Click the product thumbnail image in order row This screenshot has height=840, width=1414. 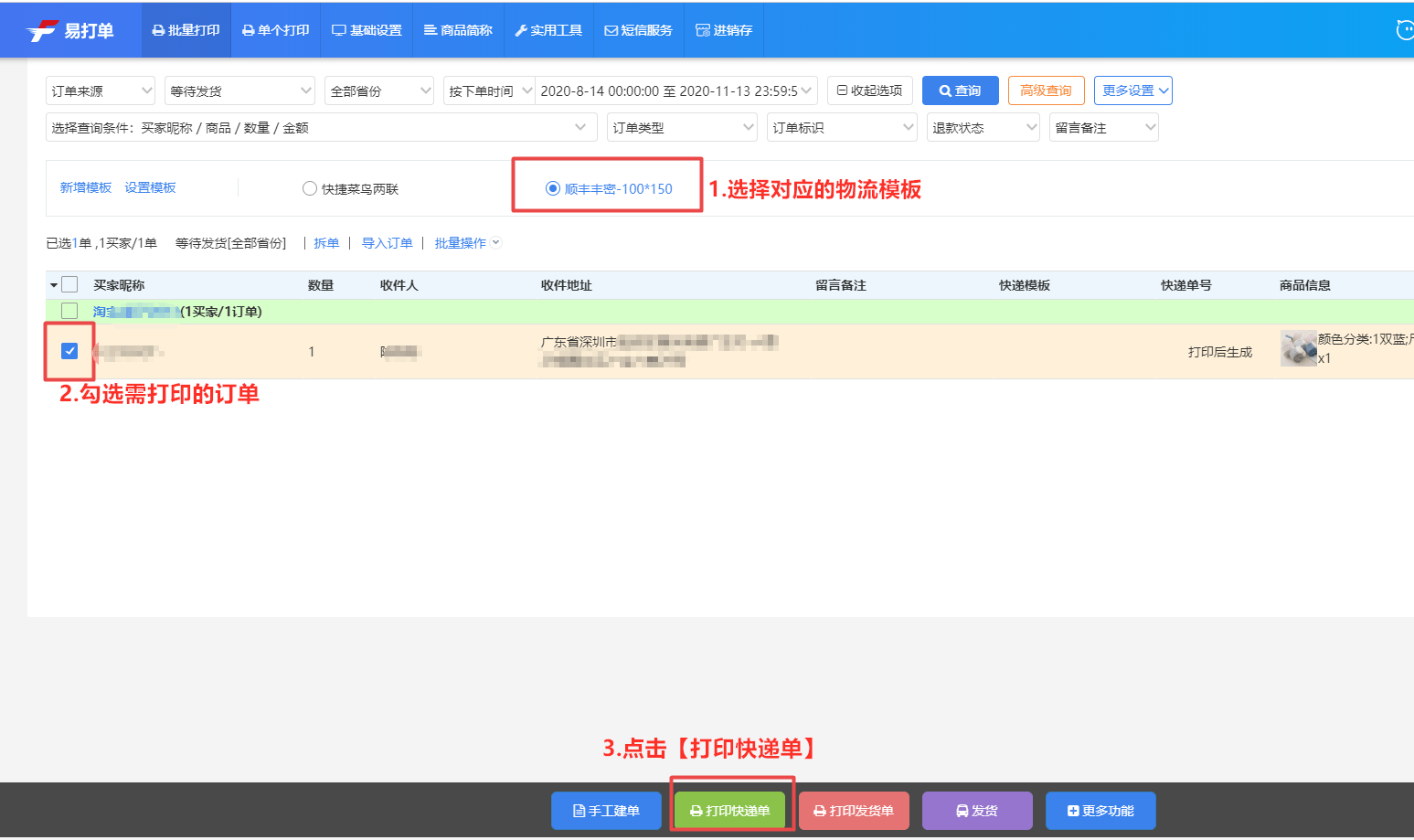(1298, 348)
